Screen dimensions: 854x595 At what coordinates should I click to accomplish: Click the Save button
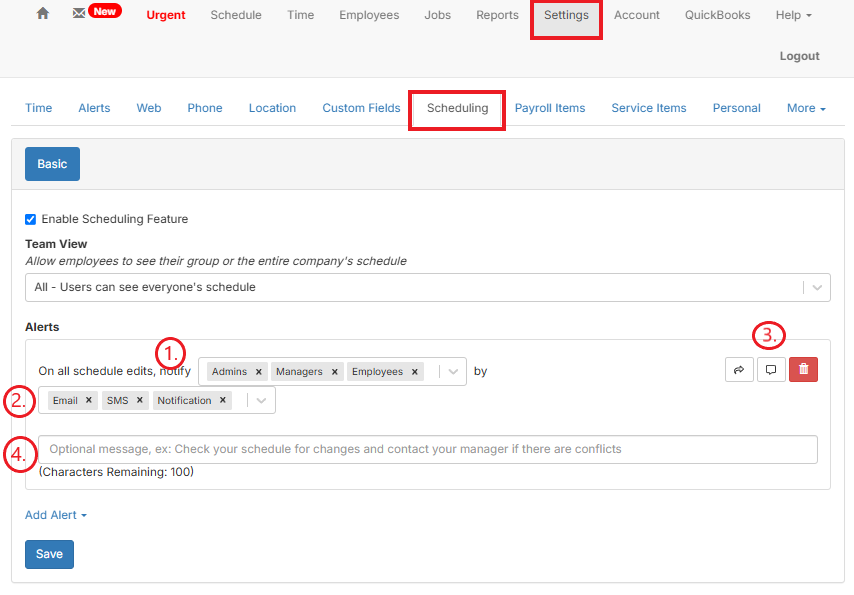(49, 554)
